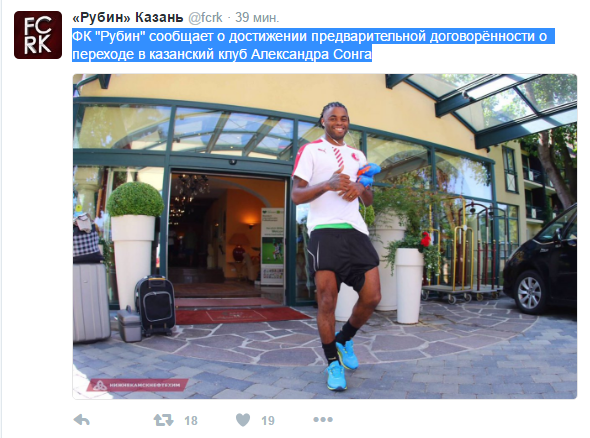Click the round topiary bush planter
Image resolution: width=590 pixels, height=438 pixels.
pyautogui.click(x=135, y=241)
